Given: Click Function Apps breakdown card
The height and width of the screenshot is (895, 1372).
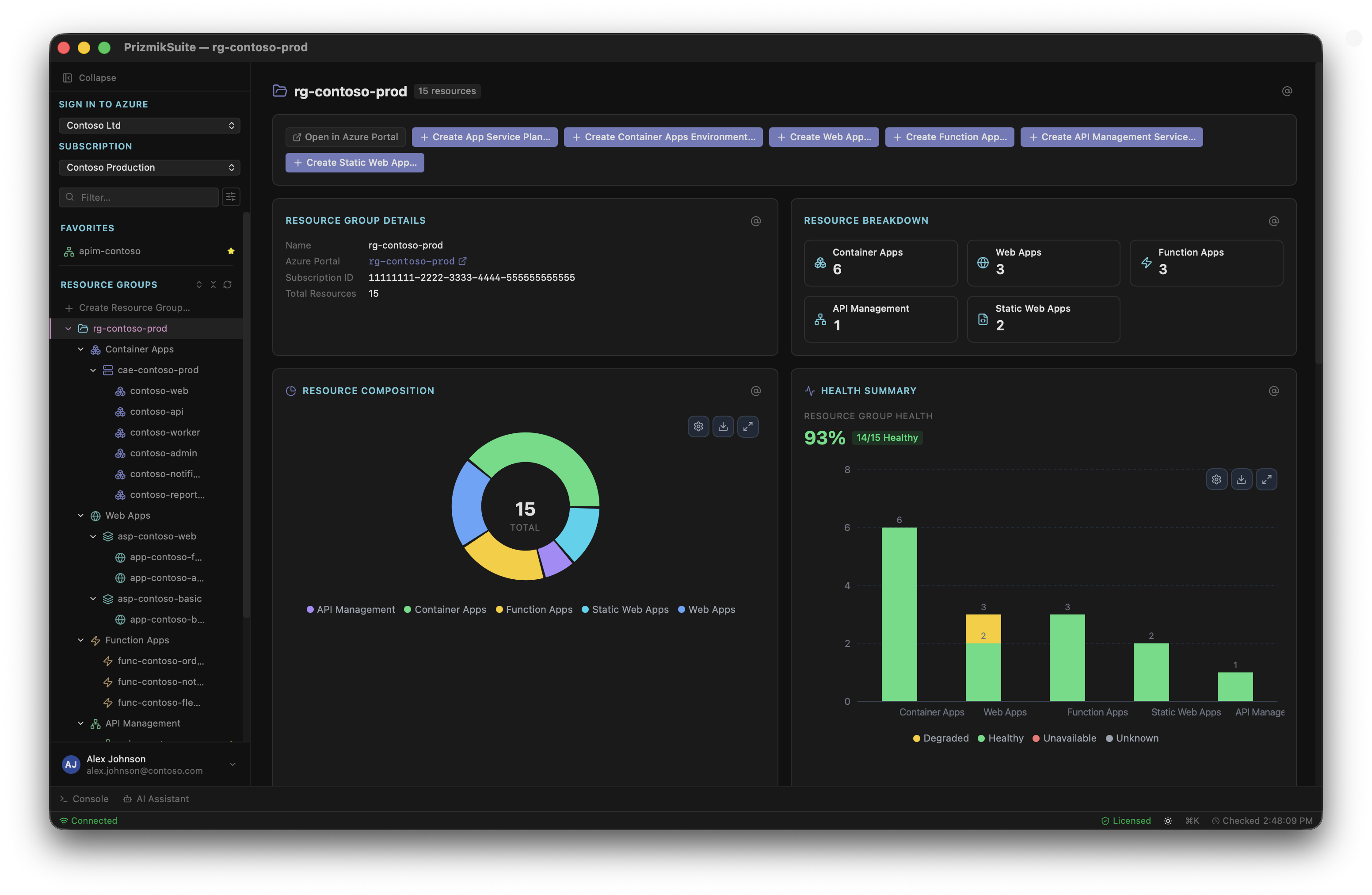Looking at the screenshot, I should click(x=1206, y=263).
